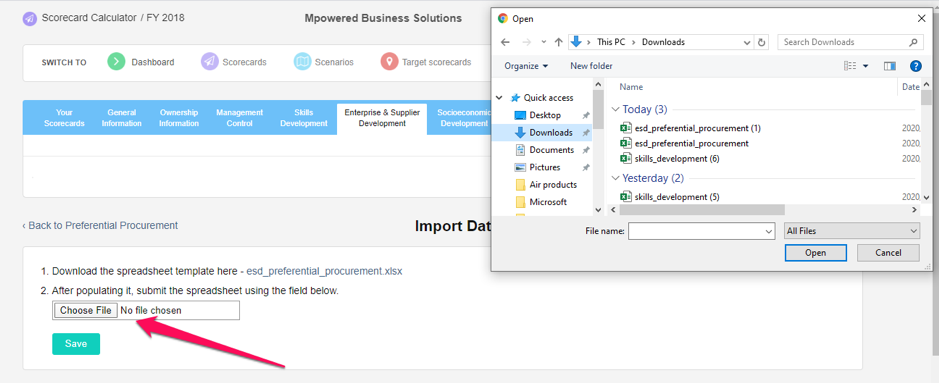Select Pictures in the navigation pane
This screenshot has width=939, height=383.
coord(544,167)
